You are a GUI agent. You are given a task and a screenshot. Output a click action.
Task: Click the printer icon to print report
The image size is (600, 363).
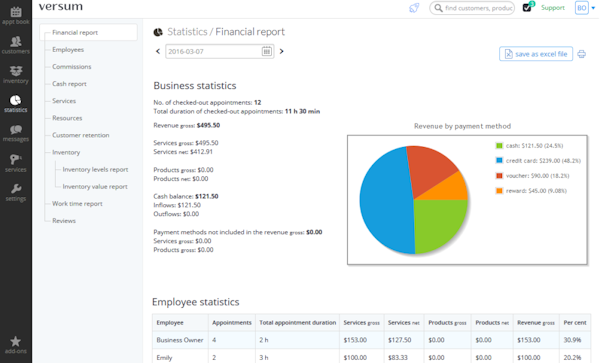pos(582,54)
